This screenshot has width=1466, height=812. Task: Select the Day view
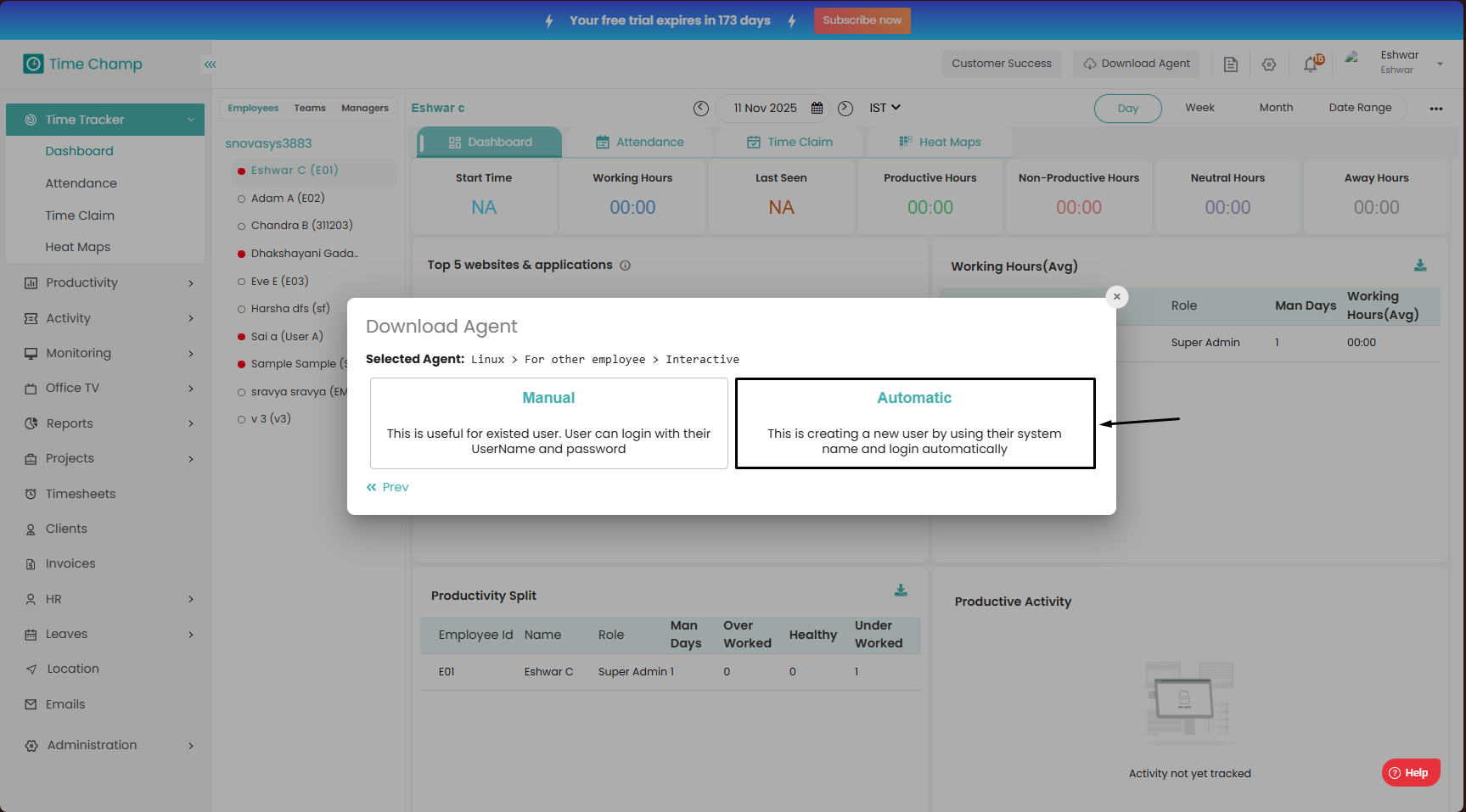pos(1128,109)
